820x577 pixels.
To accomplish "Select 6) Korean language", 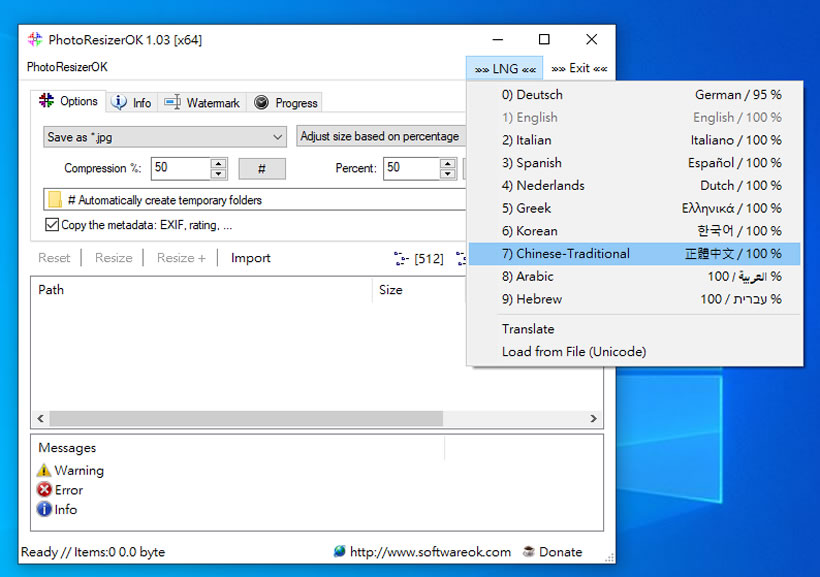I will pyautogui.click(x=634, y=231).
